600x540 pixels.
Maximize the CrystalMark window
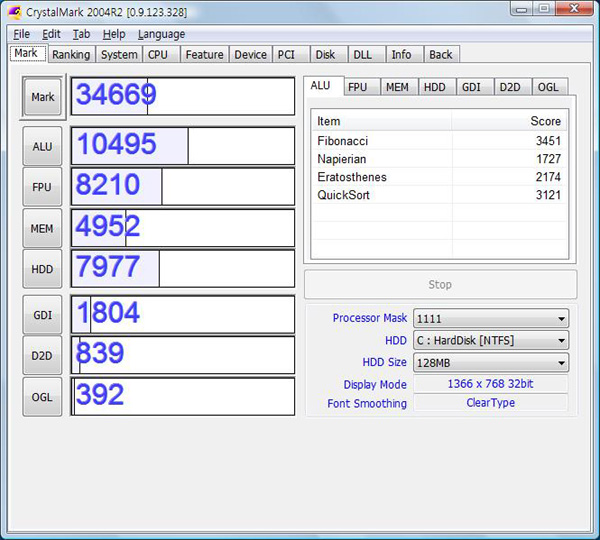[544, 8]
